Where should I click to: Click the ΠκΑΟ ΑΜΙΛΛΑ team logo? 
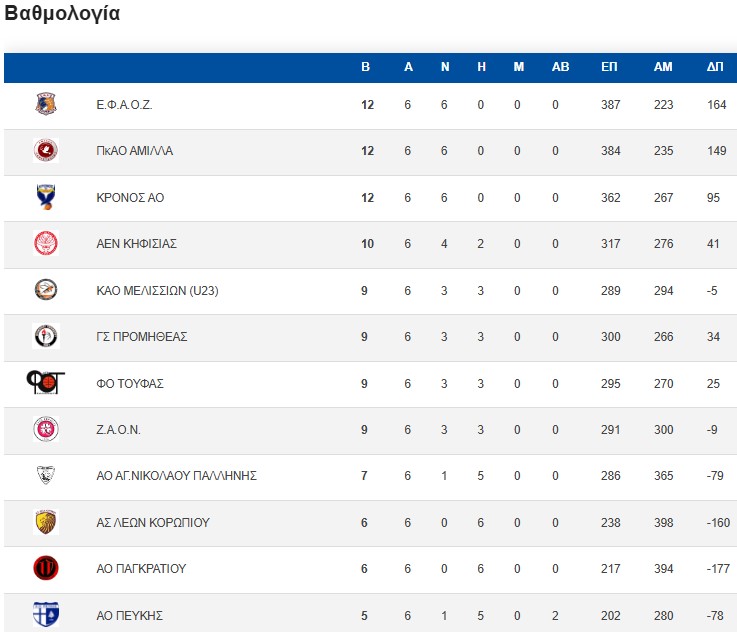coord(46,151)
